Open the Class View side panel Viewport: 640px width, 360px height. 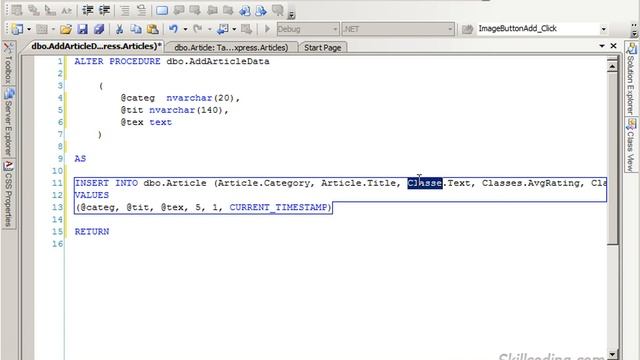(631, 145)
